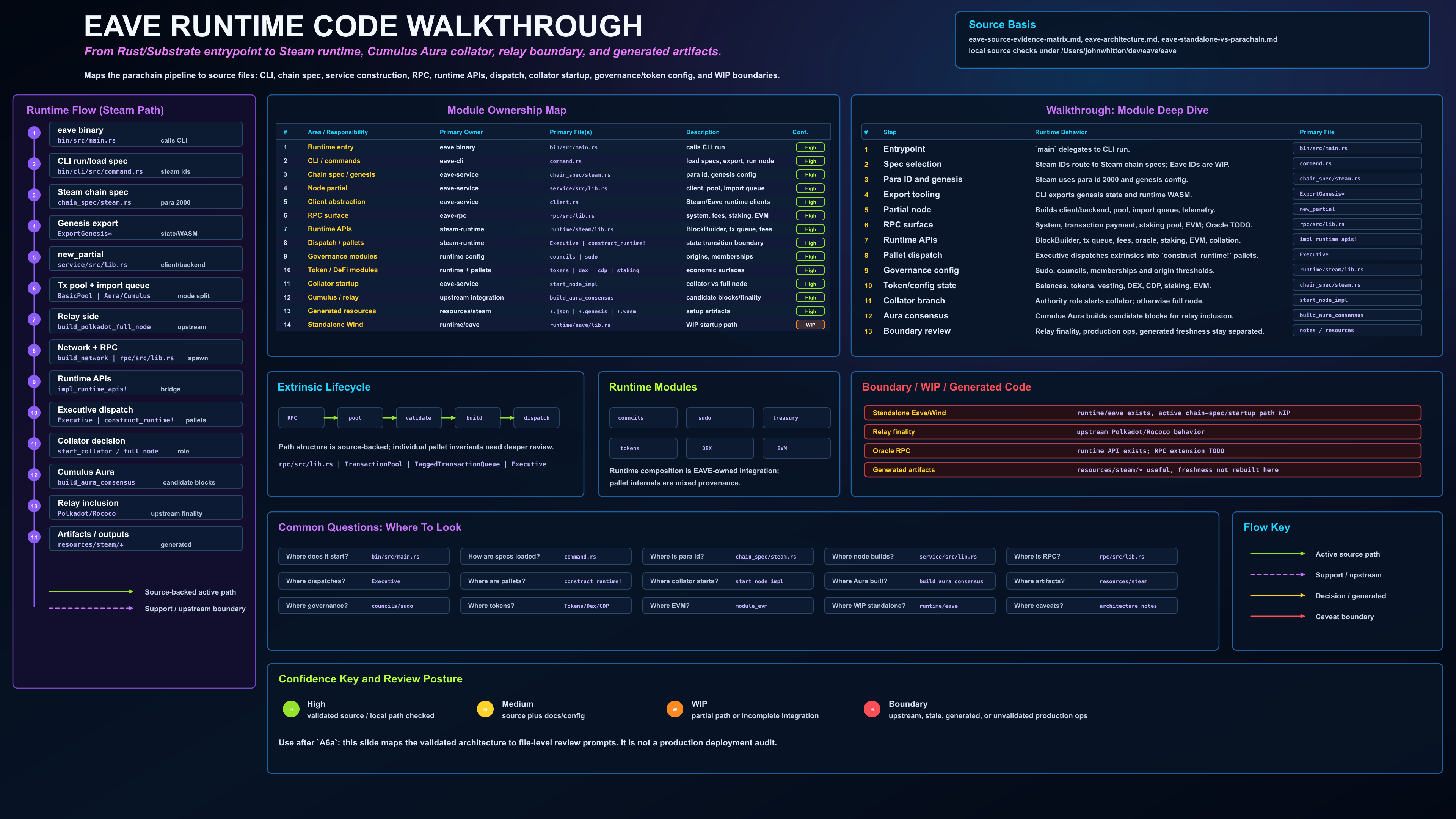Image resolution: width=1456 pixels, height=819 pixels.
Task: Click step 8 circle beside Network + RPC
Action: (34, 351)
